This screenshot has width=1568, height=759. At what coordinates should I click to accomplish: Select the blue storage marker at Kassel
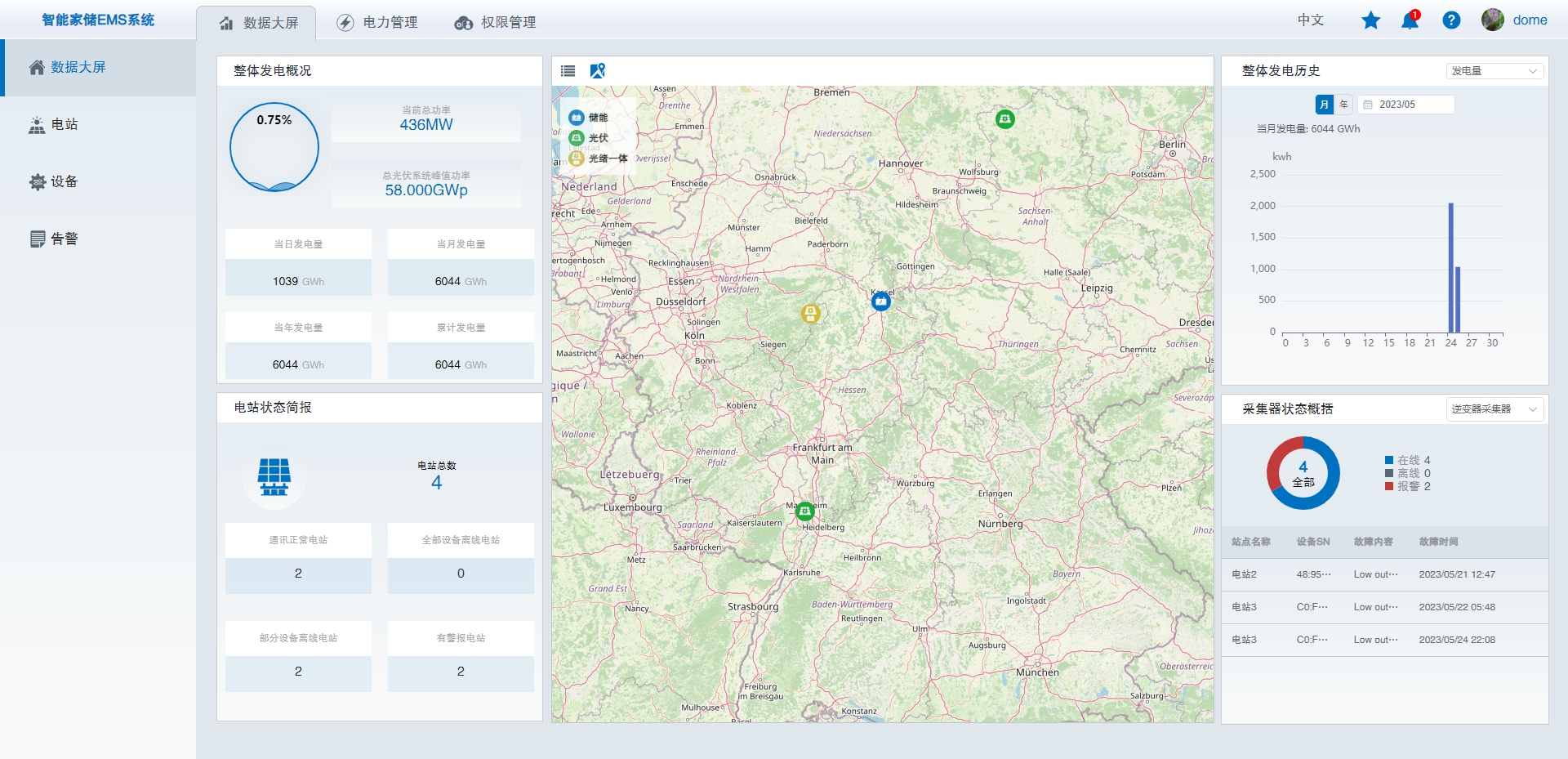880,301
